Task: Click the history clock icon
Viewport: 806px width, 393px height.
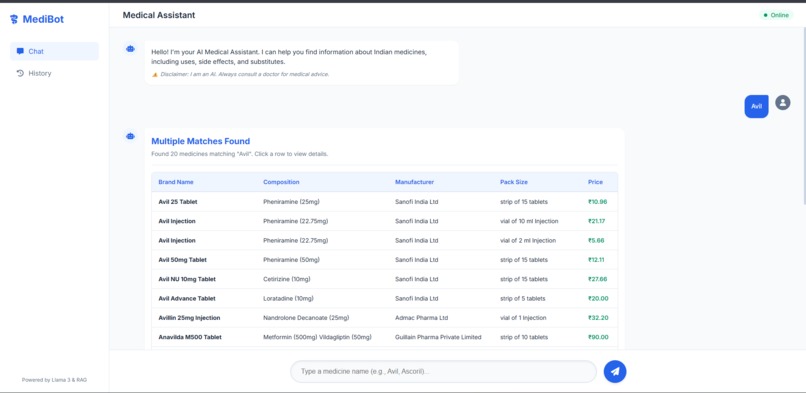Action: [x=20, y=73]
